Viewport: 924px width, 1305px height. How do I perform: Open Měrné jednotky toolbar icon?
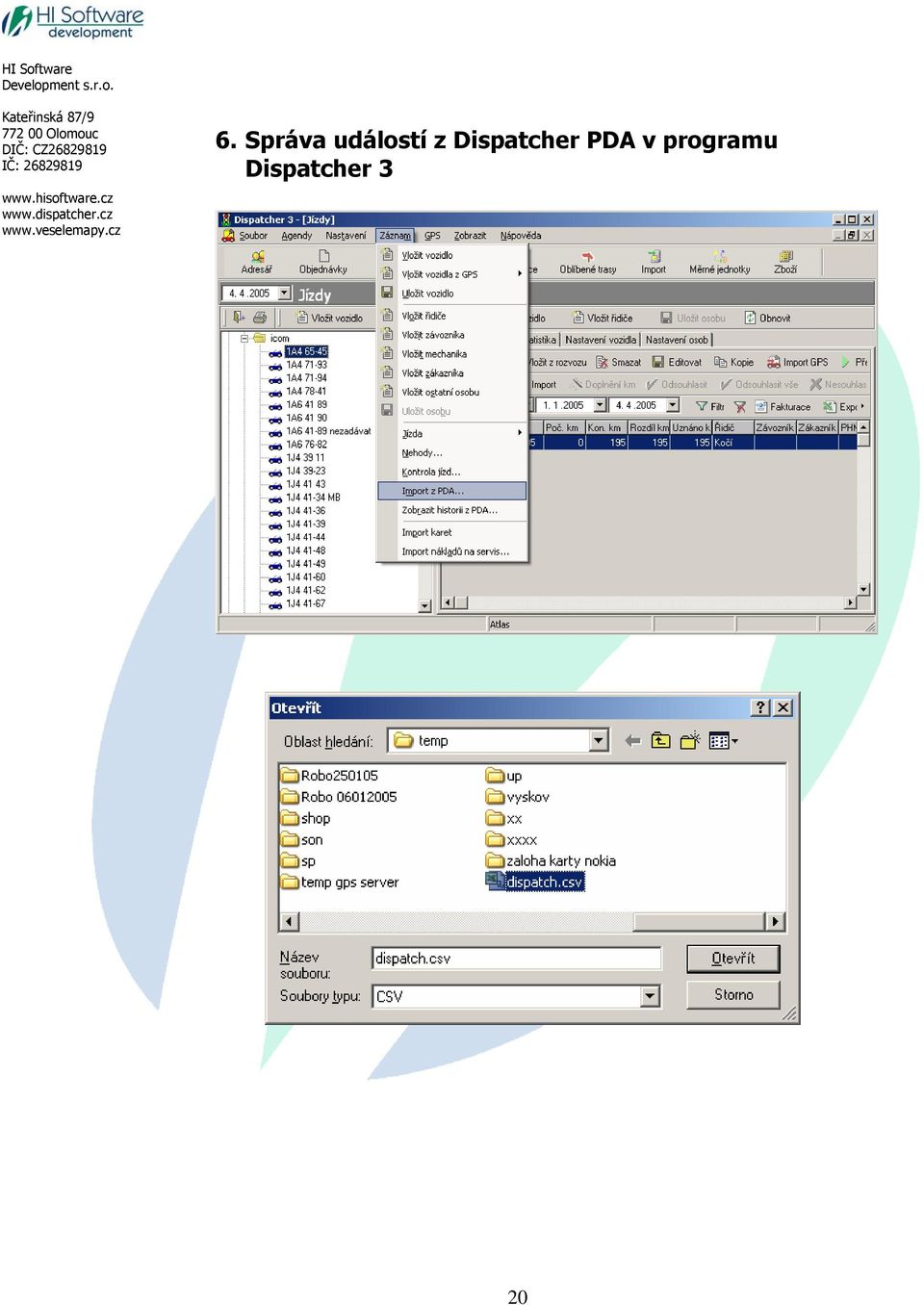[720, 262]
